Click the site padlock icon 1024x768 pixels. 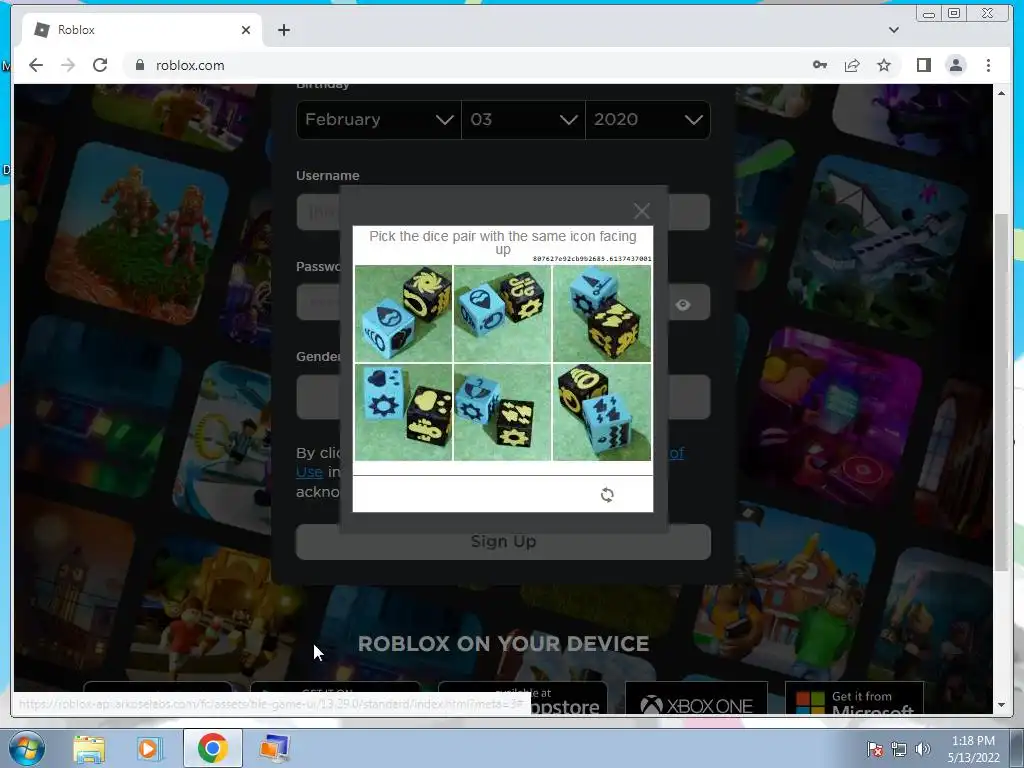139,65
